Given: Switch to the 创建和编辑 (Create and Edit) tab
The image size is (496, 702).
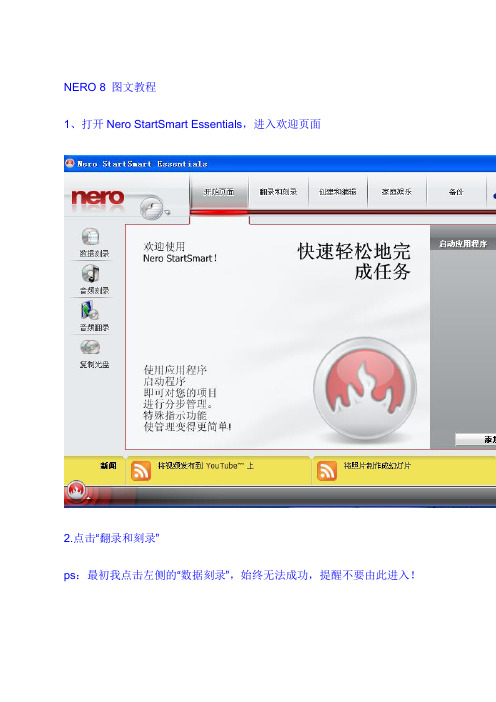Looking at the screenshot, I should (338, 192).
